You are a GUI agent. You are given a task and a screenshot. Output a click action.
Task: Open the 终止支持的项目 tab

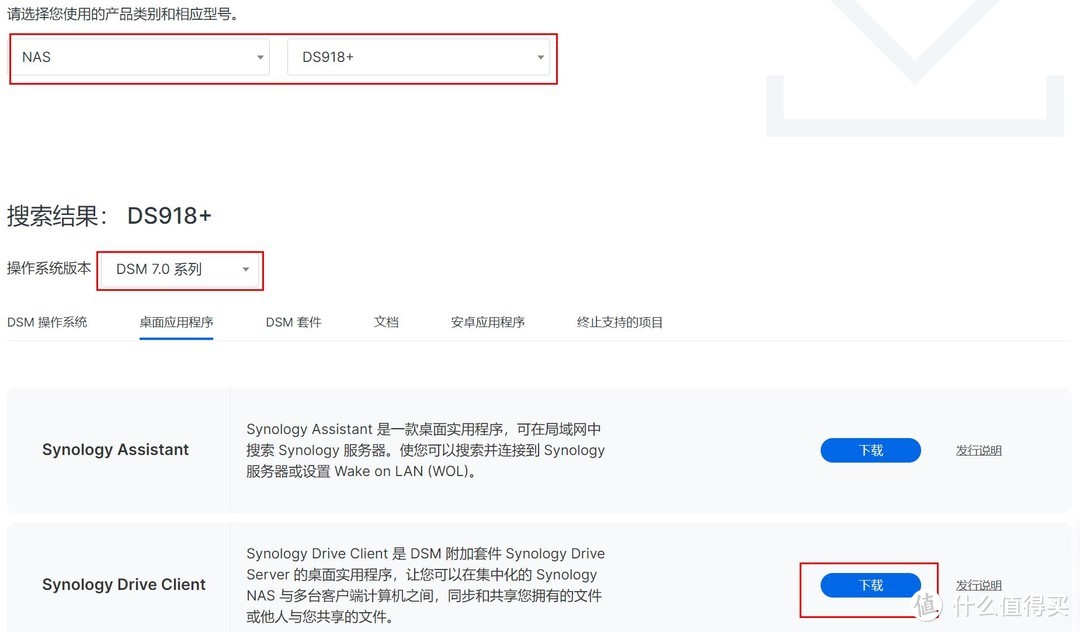coord(620,322)
